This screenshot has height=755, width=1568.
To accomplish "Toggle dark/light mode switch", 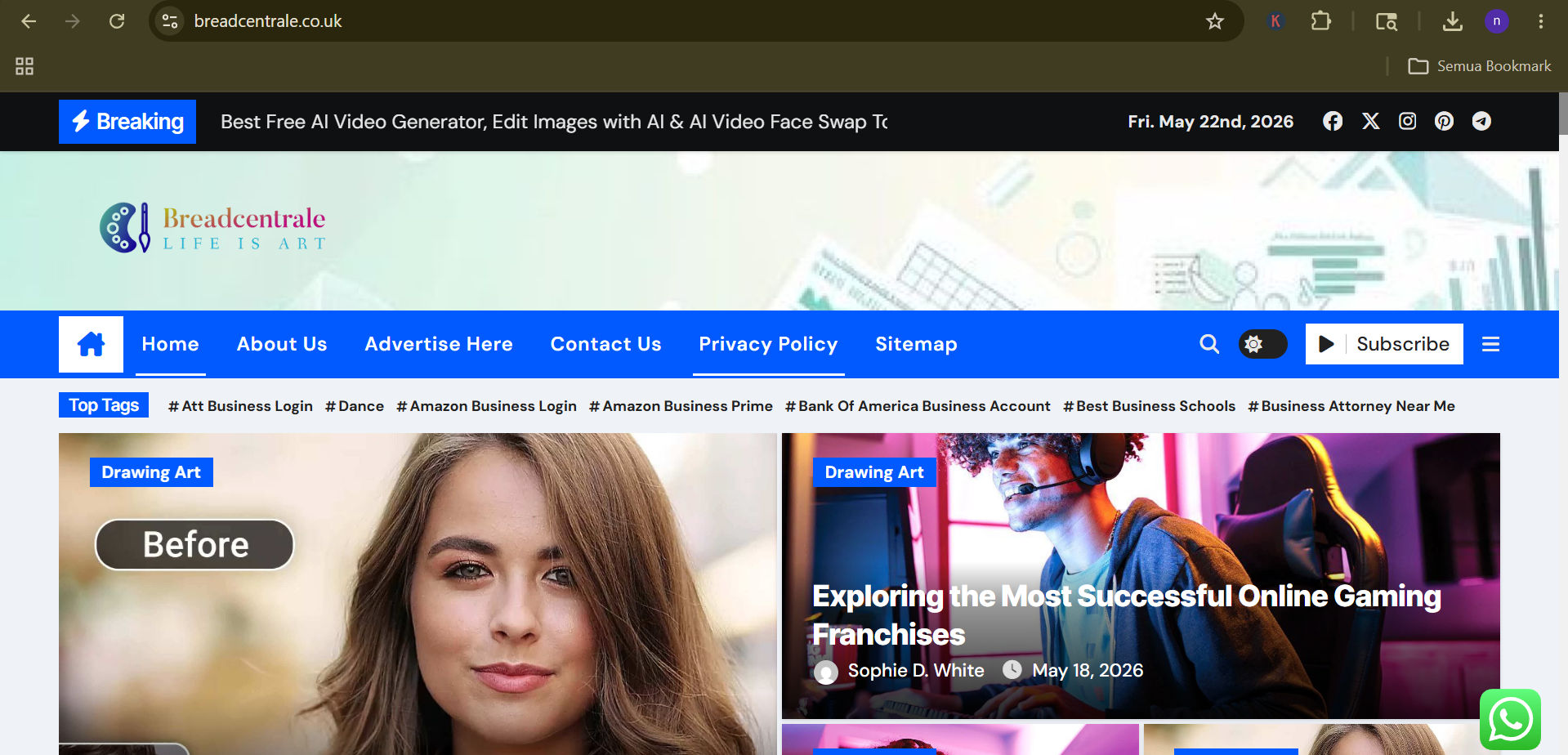I will [1262, 344].
